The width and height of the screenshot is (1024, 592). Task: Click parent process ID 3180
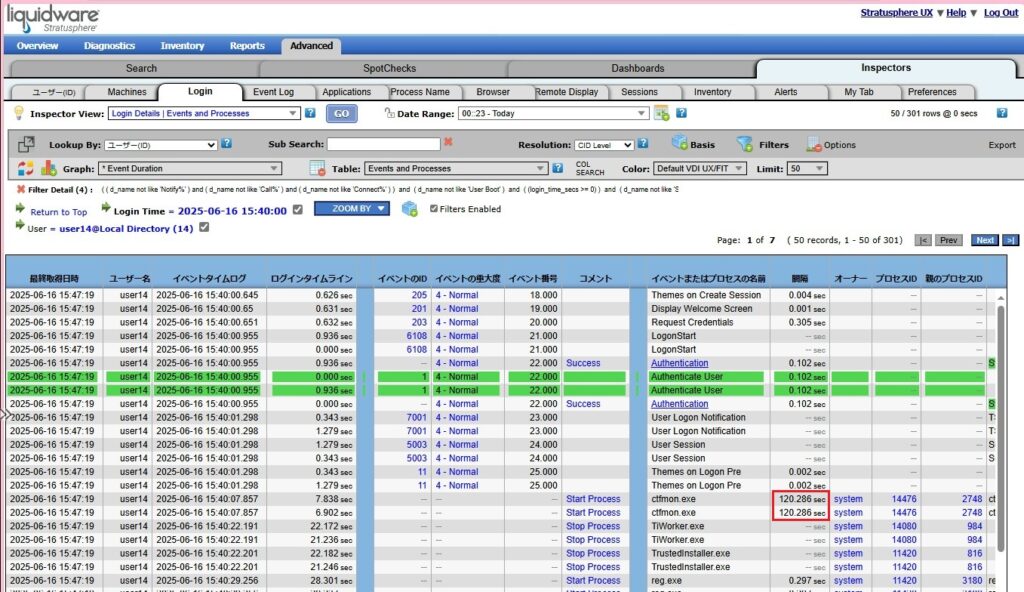tap(972, 580)
